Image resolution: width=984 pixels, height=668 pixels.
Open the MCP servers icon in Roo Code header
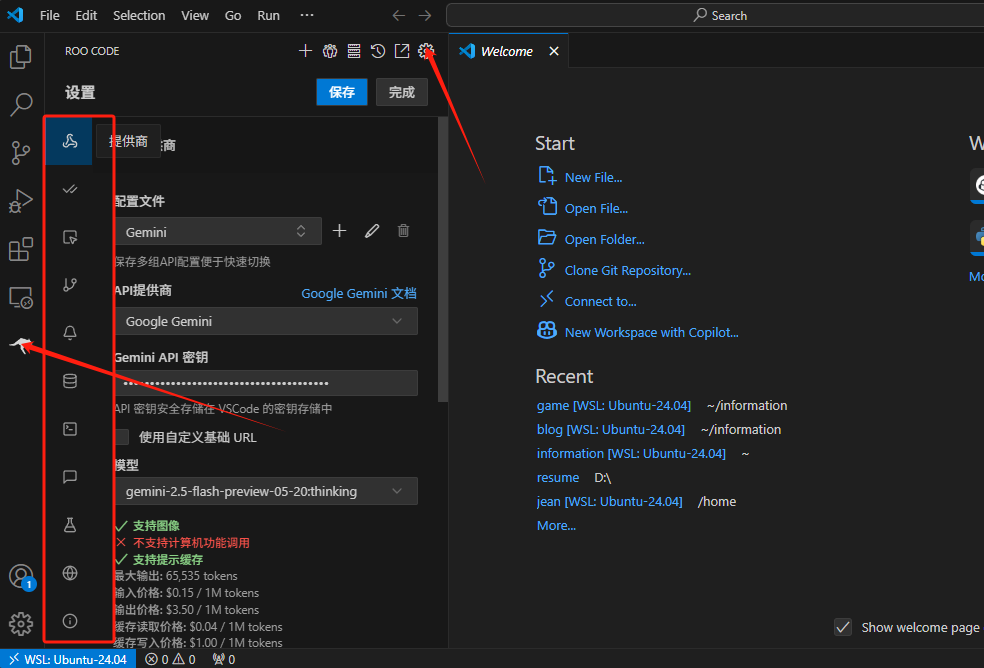[x=354, y=51]
